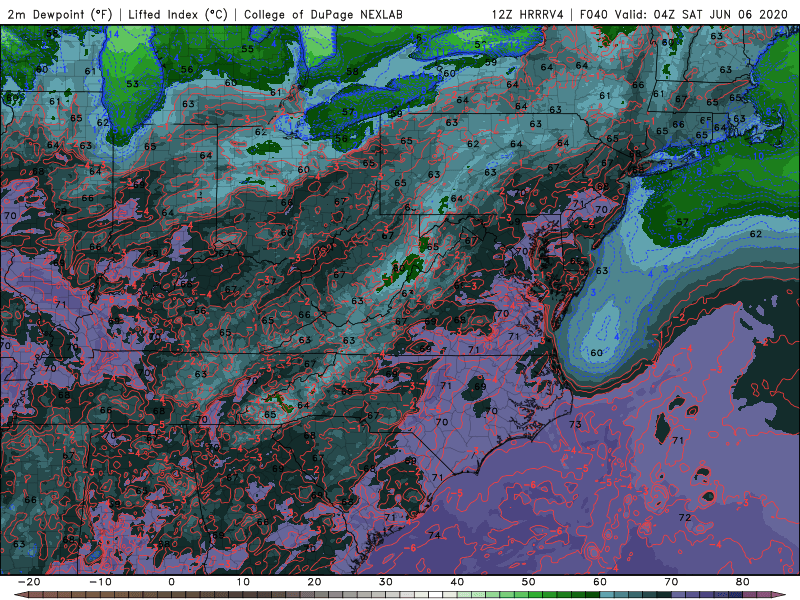This screenshot has width=800, height=600.
Task: Click the '60' color bar label
Action: pos(600,582)
